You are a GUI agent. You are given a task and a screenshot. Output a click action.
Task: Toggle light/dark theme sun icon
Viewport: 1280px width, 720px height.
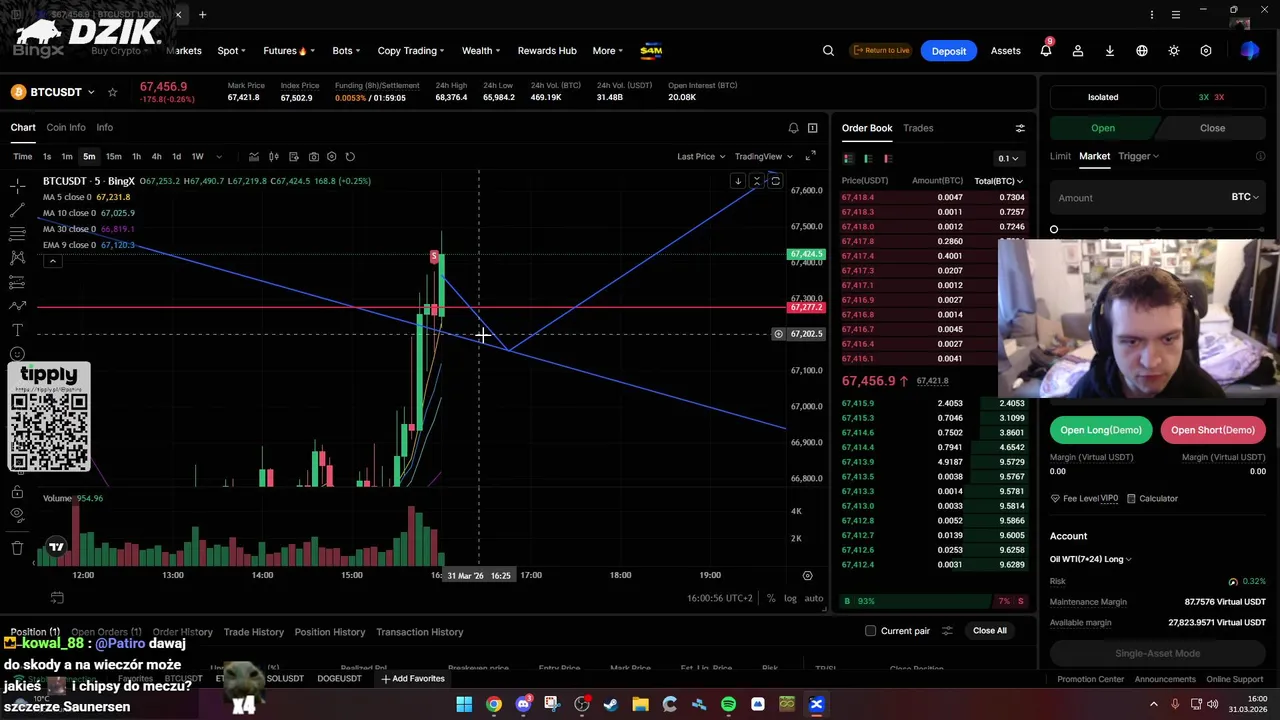point(1174,51)
